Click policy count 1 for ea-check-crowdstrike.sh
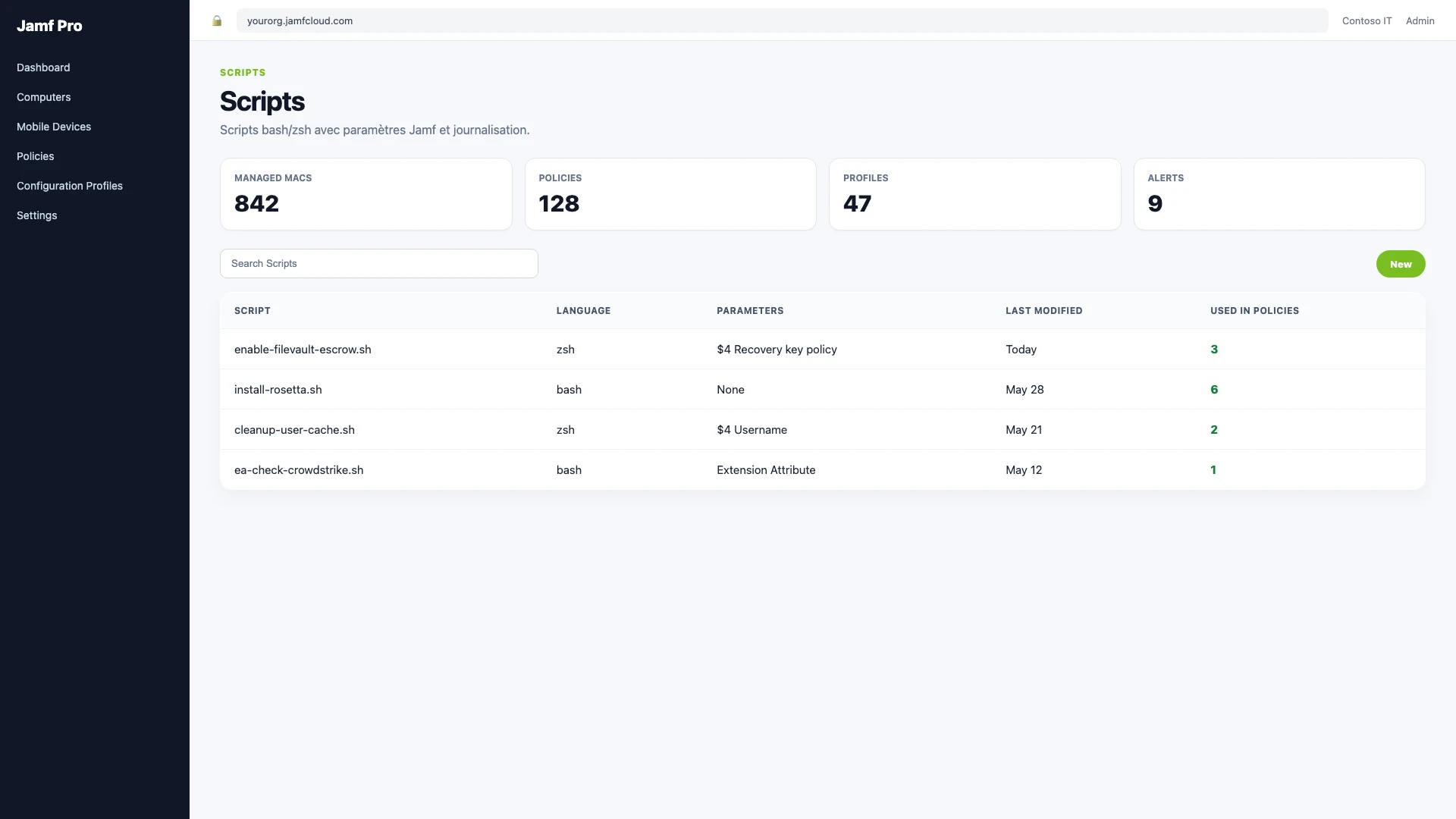Screen dimensions: 1456x819 click(x=1213, y=470)
